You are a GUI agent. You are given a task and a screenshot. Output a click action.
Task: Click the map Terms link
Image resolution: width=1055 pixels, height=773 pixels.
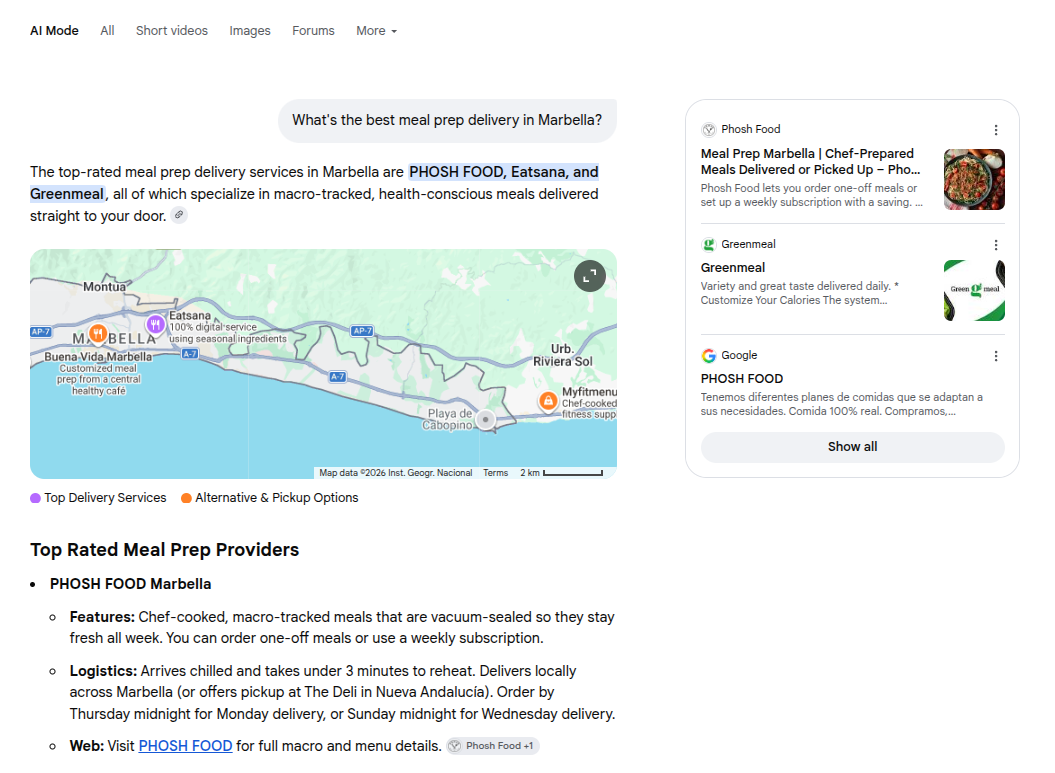(495, 473)
